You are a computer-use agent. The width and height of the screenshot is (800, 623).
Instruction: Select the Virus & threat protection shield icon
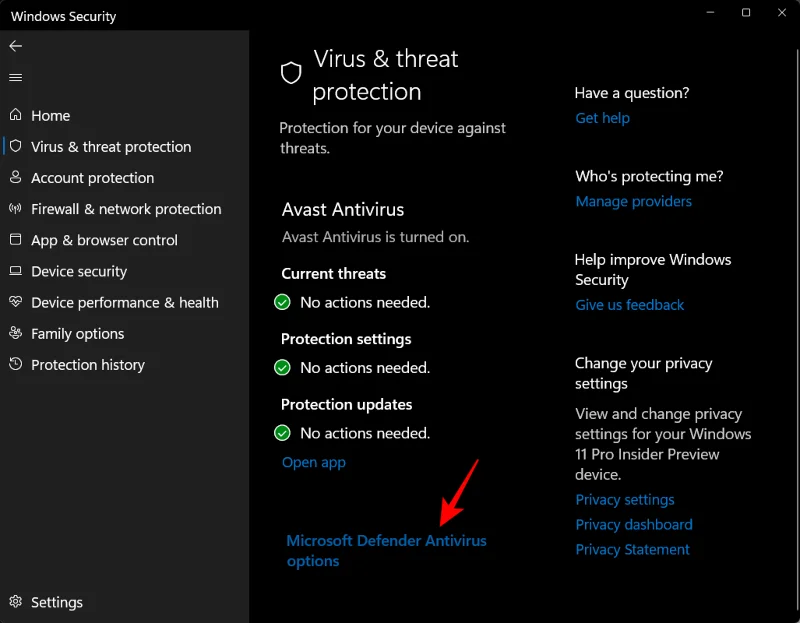tap(15, 147)
